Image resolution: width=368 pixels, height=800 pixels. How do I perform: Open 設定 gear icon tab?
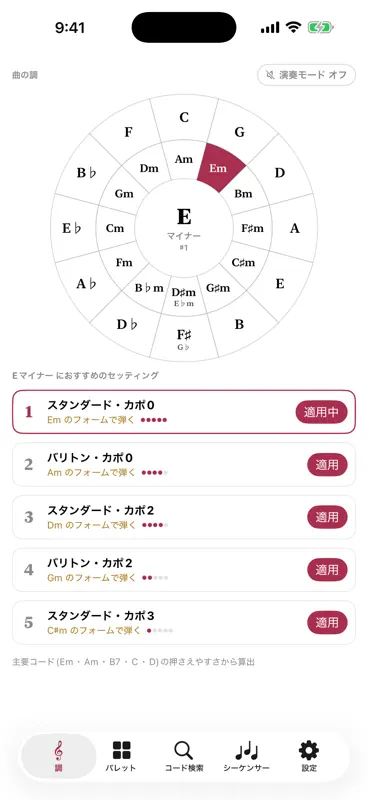[309, 756]
